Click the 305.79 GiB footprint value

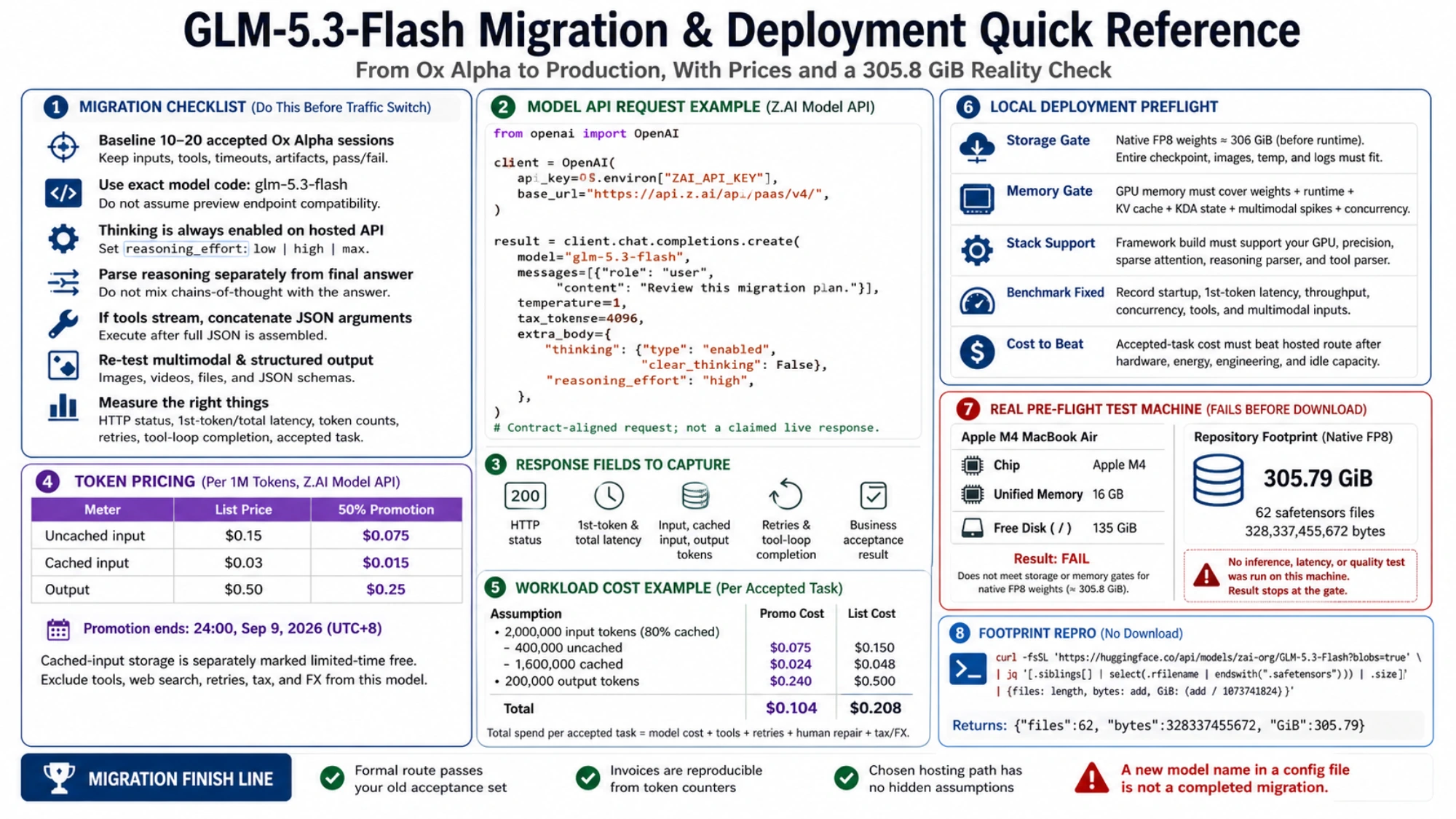pos(1318,478)
